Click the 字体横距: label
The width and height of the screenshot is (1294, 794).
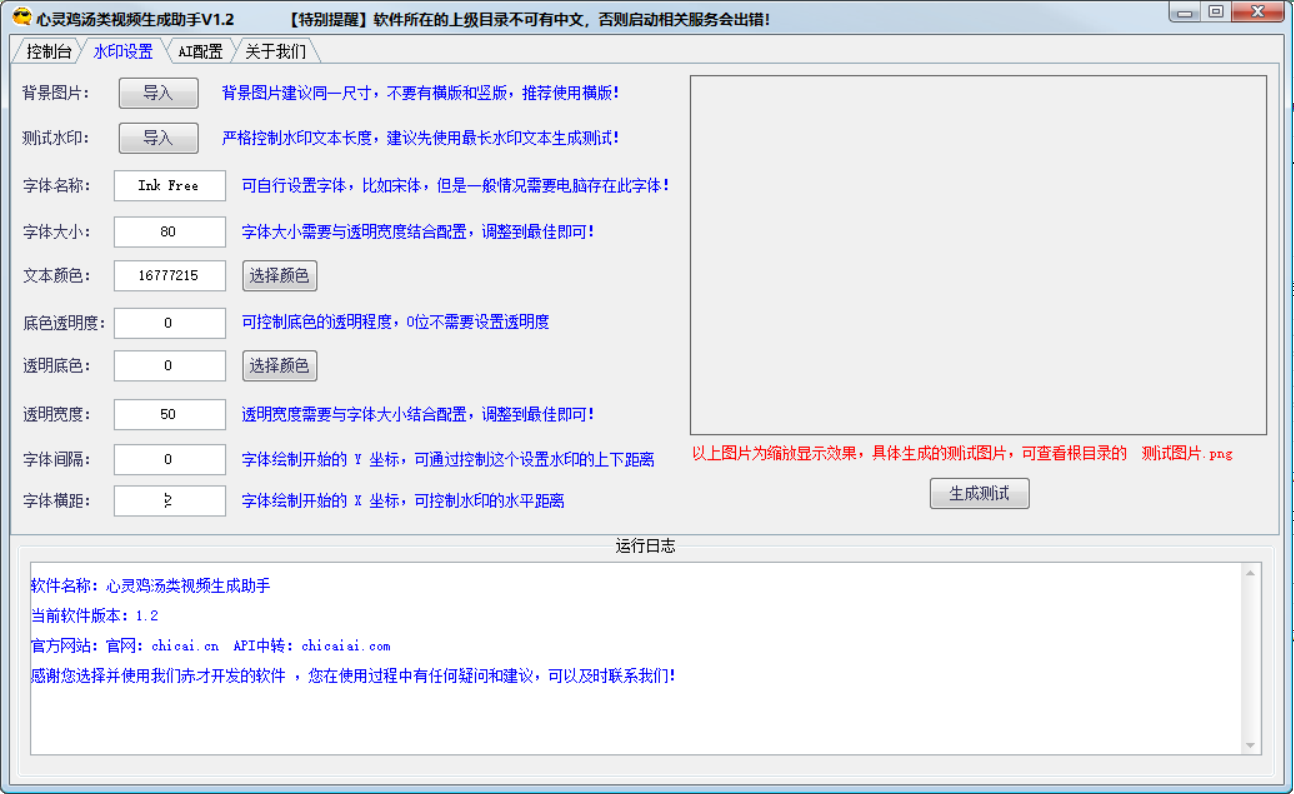(57, 501)
